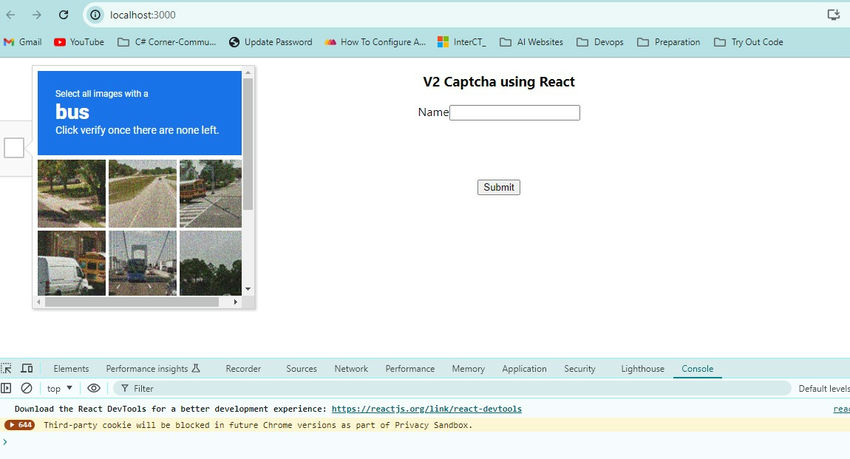The width and height of the screenshot is (850, 459).
Task: Open the Devops bookmark folder
Action: tap(600, 42)
